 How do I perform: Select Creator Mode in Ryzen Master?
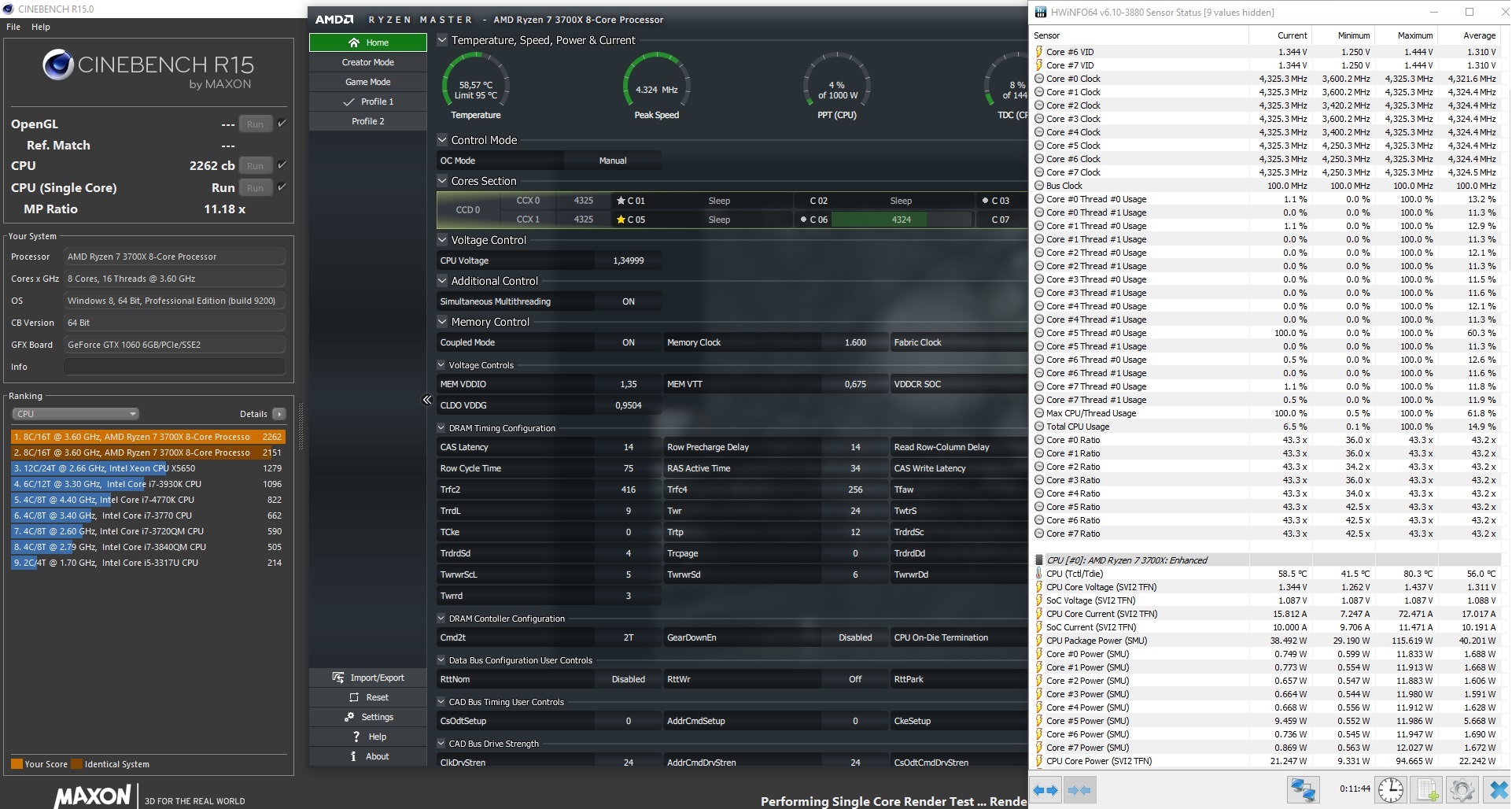(368, 62)
